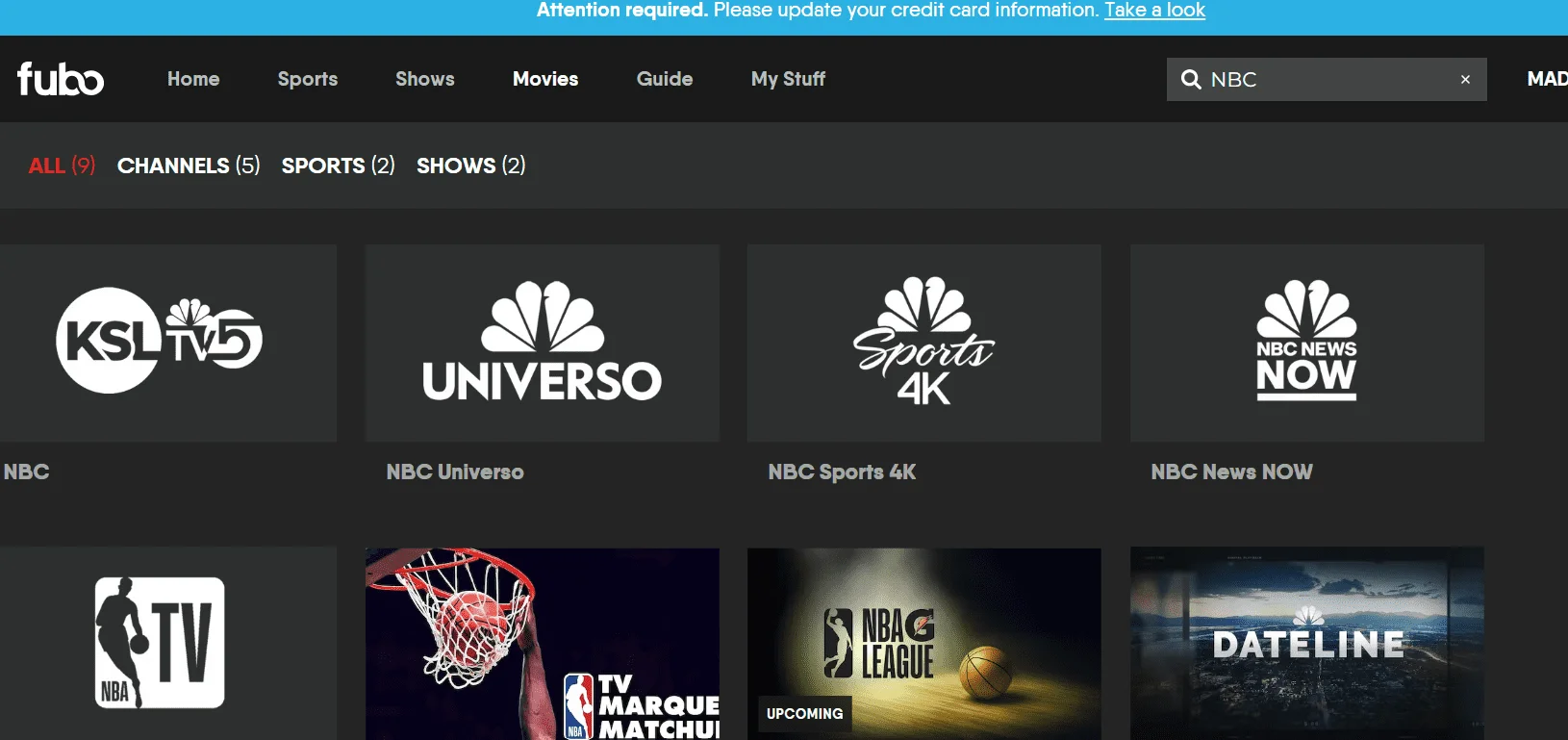Open the Guide page

pyautogui.click(x=665, y=79)
